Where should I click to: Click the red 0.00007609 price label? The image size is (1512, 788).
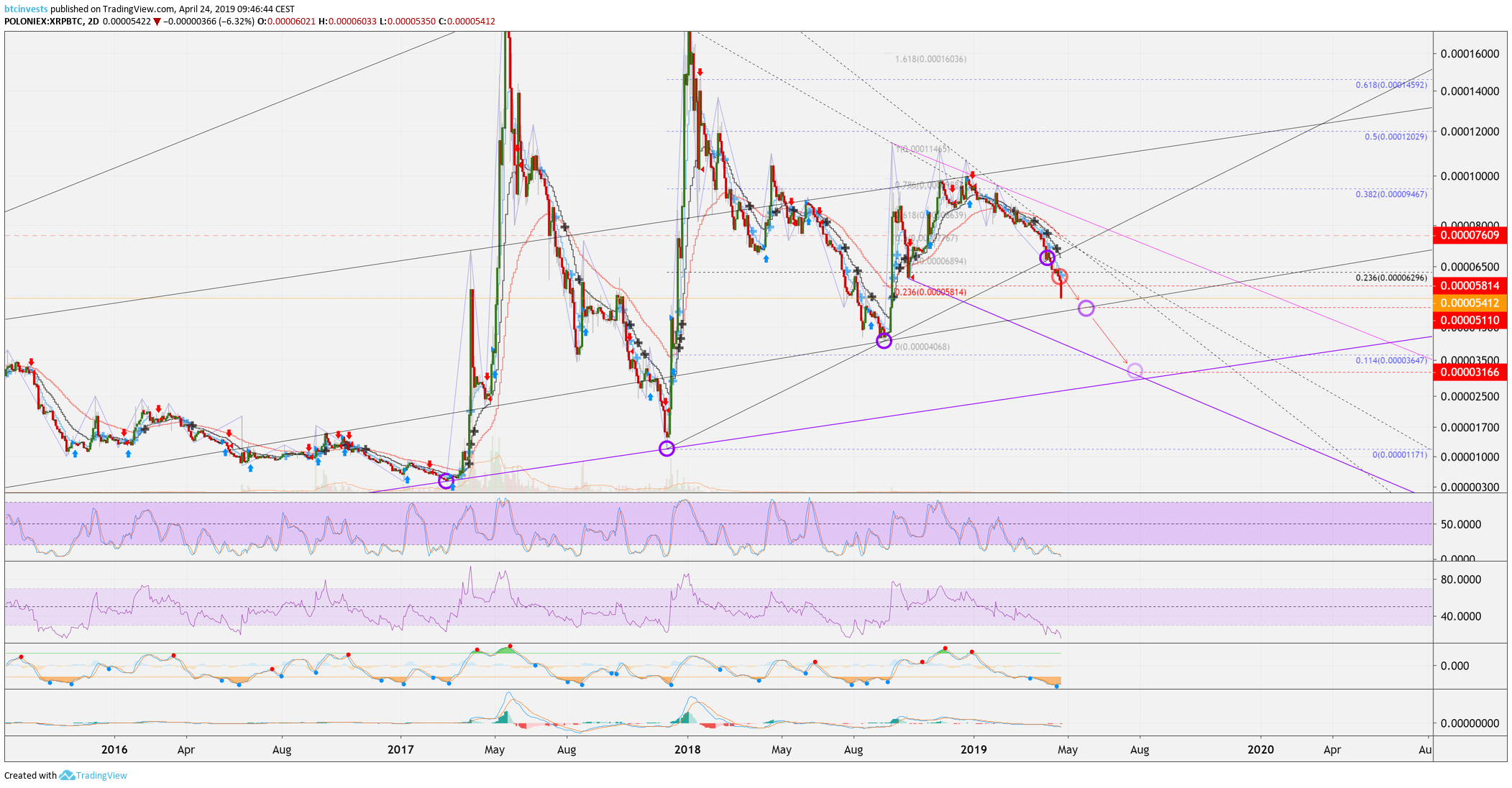(x=1470, y=235)
